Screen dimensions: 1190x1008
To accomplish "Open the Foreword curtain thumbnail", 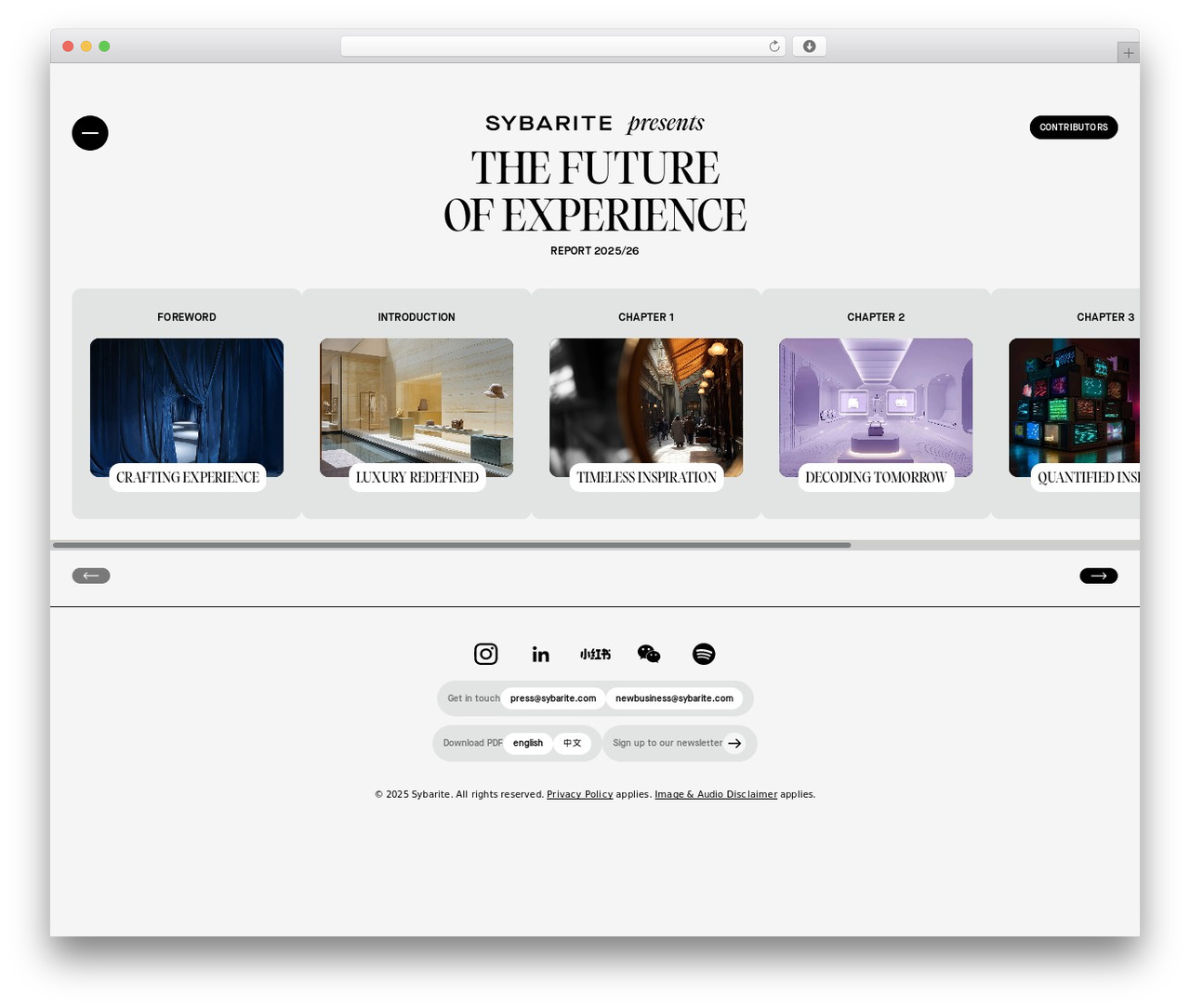I will [187, 407].
